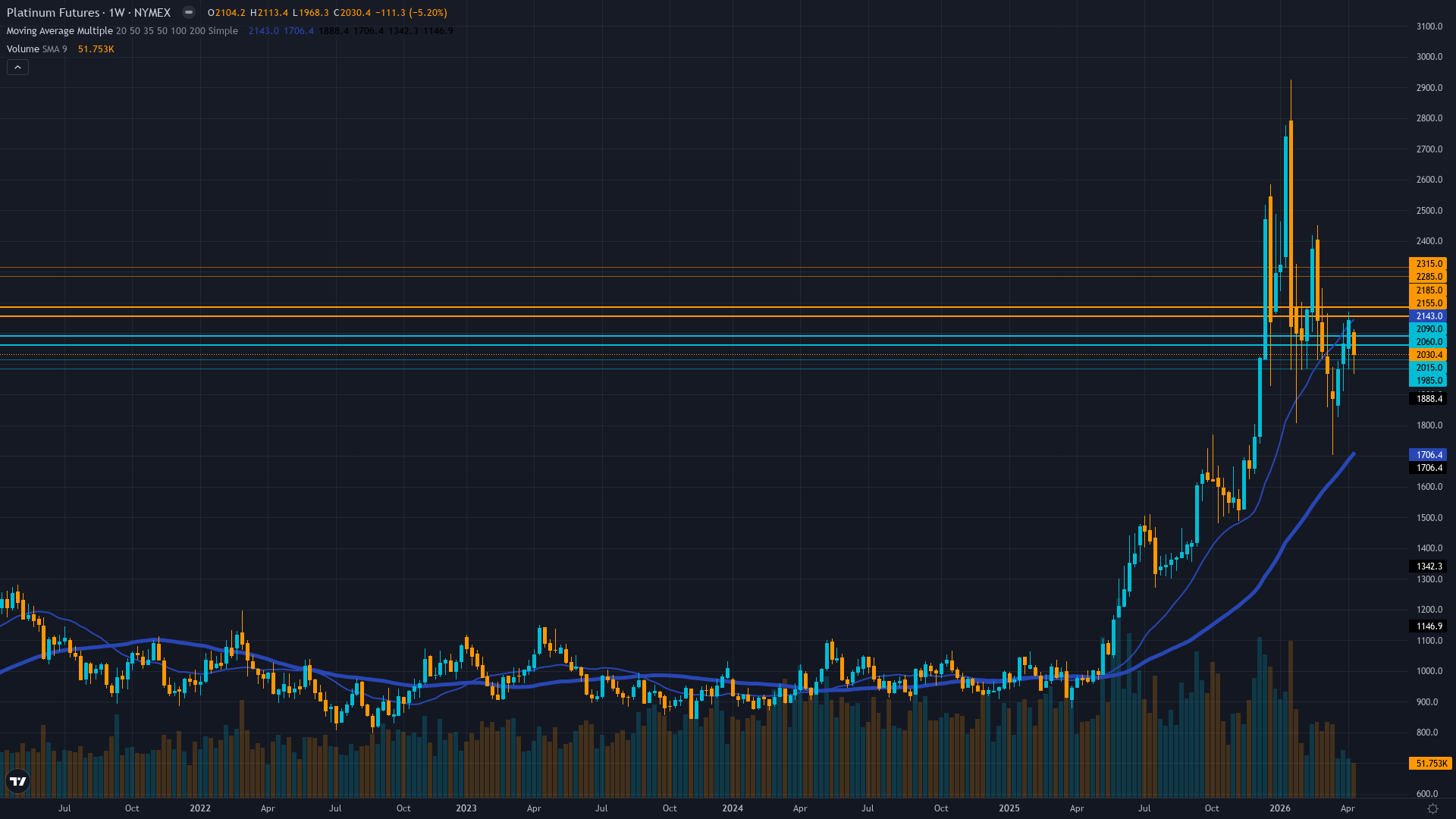Click the black 1888.4 moving average label
The height and width of the screenshot is (819, 1456).
click(1429, 399)
